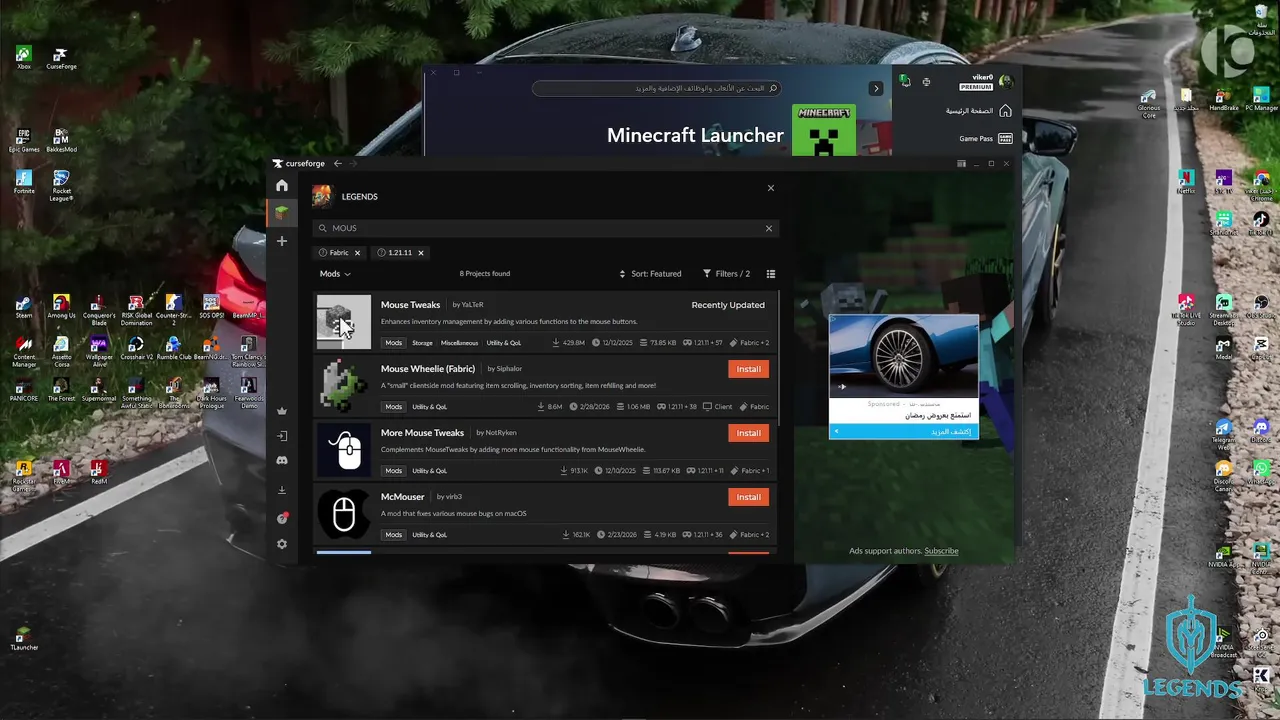Image resolution: width=1280 pixels, height=720 pixels.
Task: Click the Mouse Tweaks thumbnail image
Action: point(344,322)
